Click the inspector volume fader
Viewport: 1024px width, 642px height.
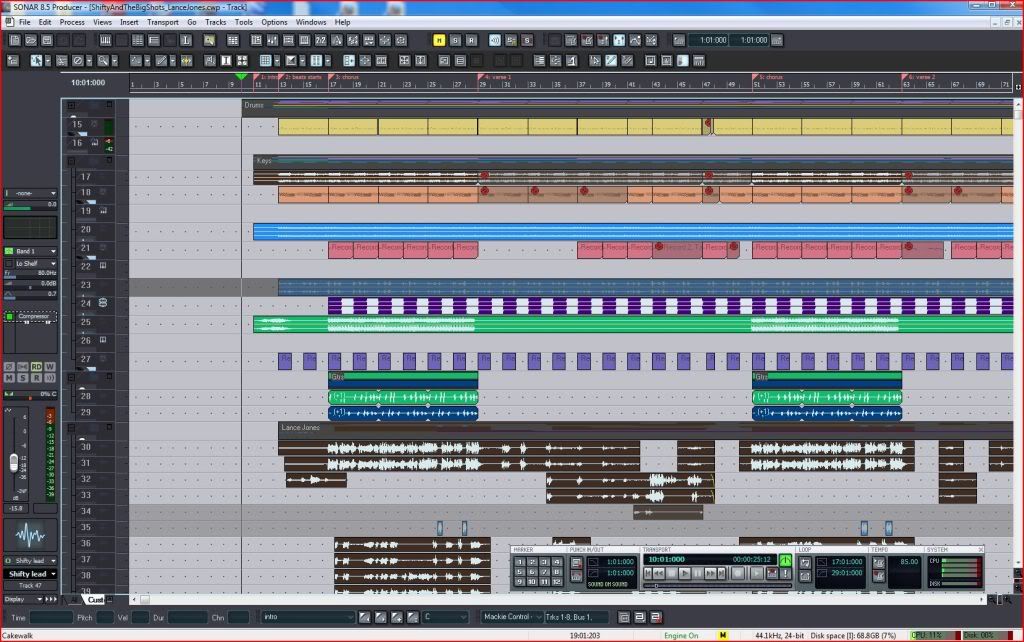point(14,462)
